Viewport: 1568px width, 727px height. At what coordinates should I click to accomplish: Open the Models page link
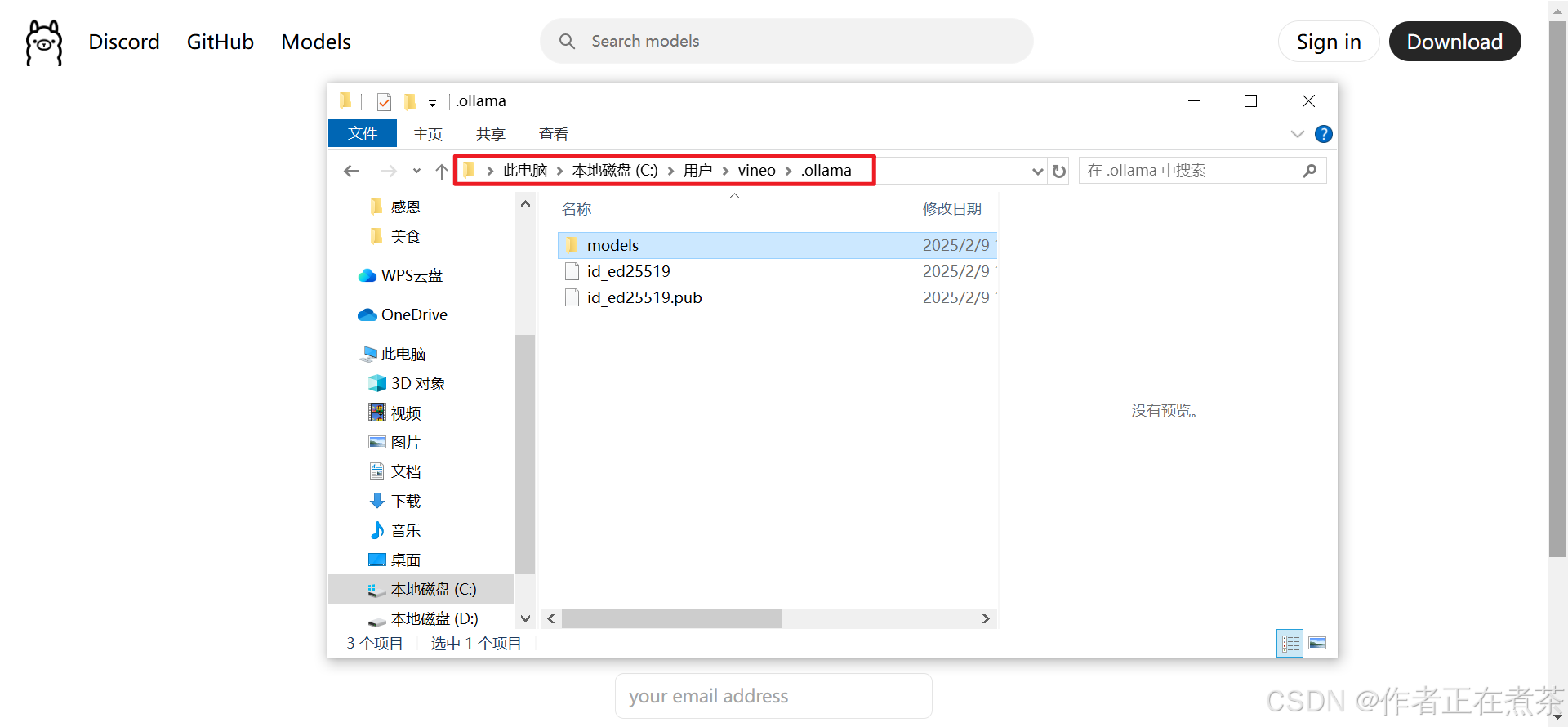click(x=316, y=42)
